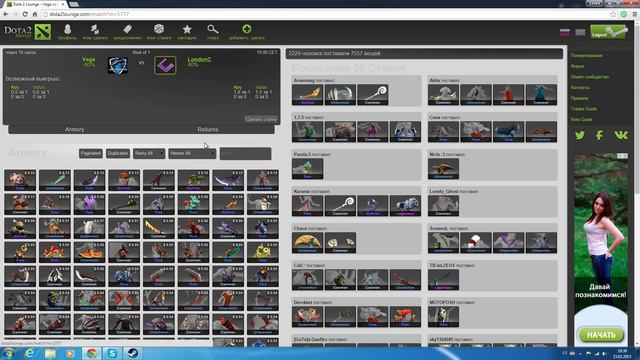The image size is (640, 360).
Task: Open the Twitter icon in sidebar
Action: point(580,135)
